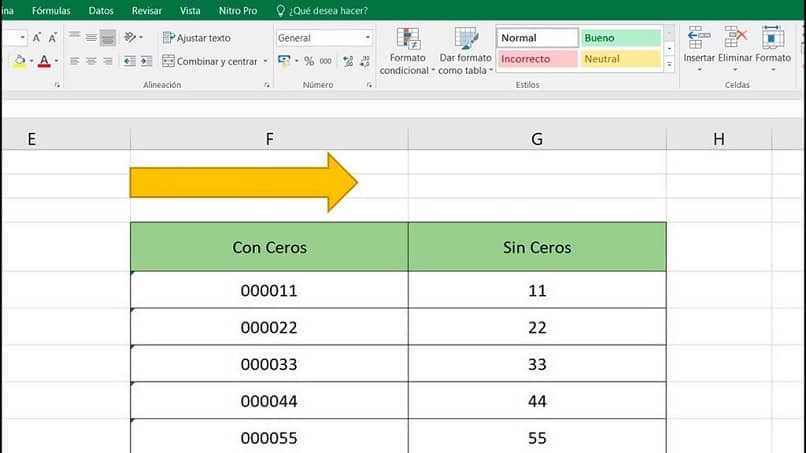Decrease font size with the smaller A icon
Viewport: 806px width, 453px height.
tap(52, 38)
